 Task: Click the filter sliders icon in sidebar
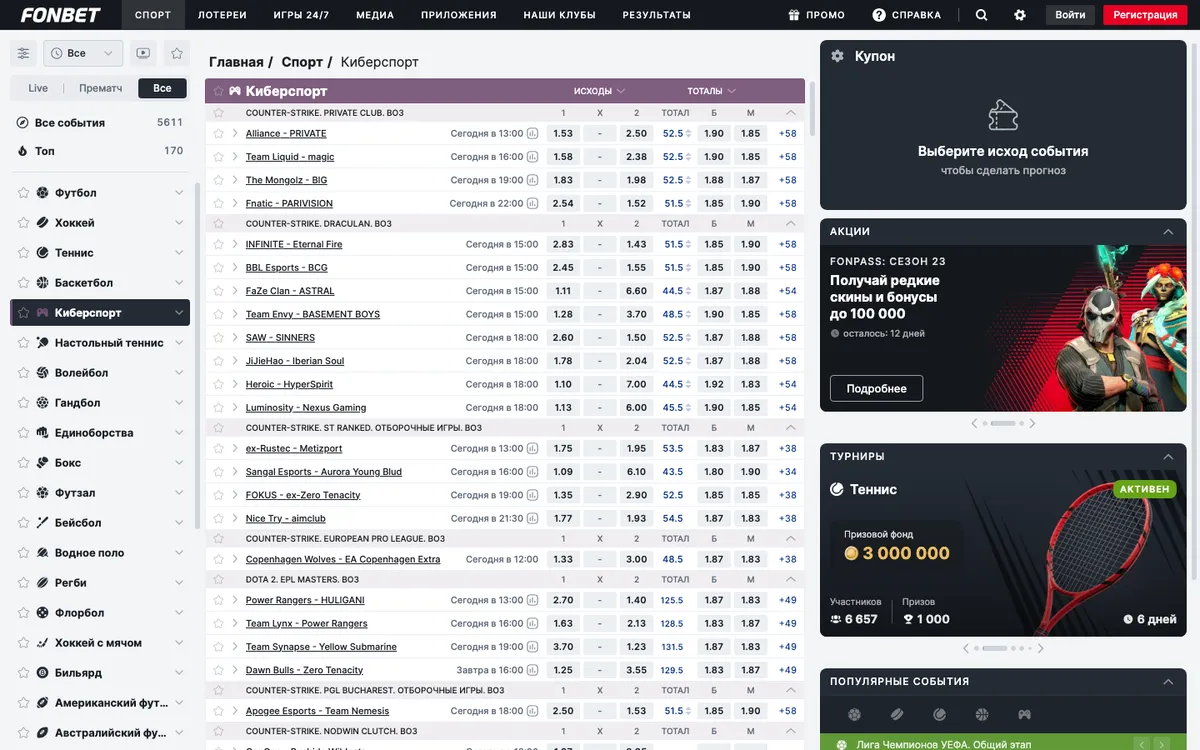tap(24, 53)
